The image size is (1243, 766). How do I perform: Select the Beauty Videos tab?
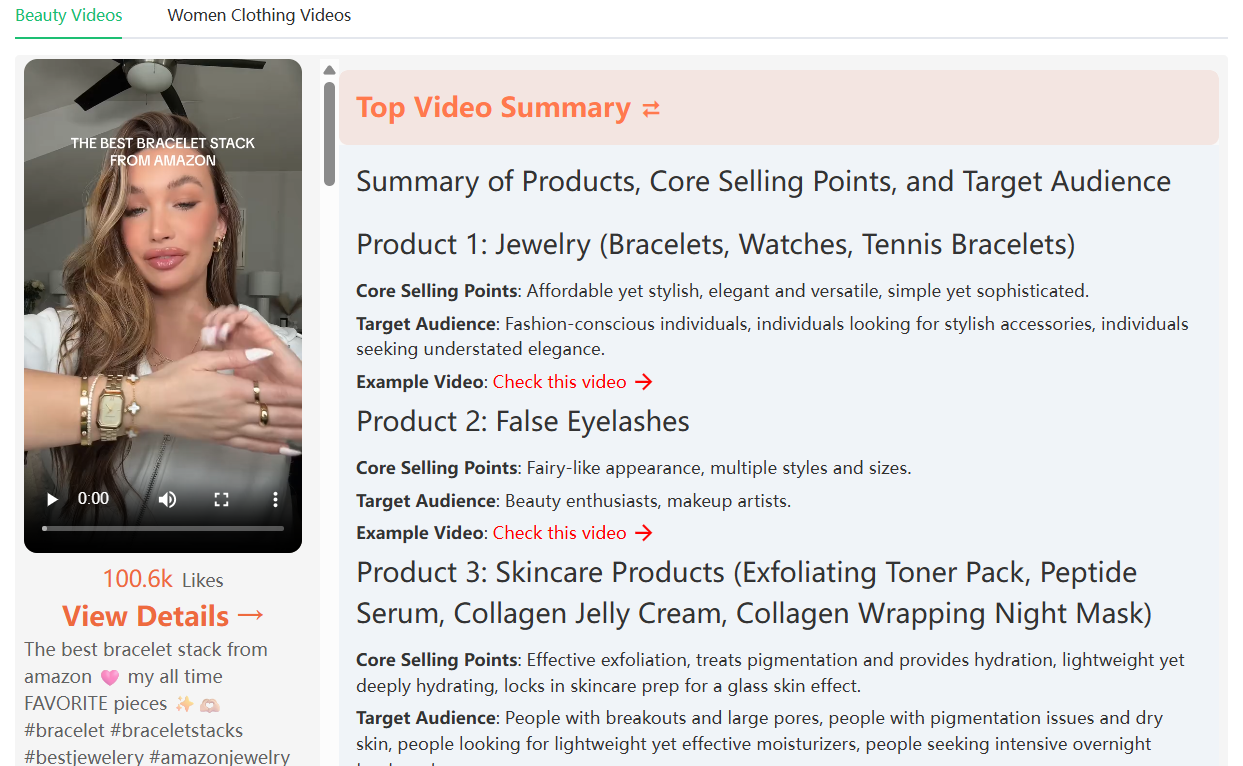pyautogui.click(x=69, y=16)
